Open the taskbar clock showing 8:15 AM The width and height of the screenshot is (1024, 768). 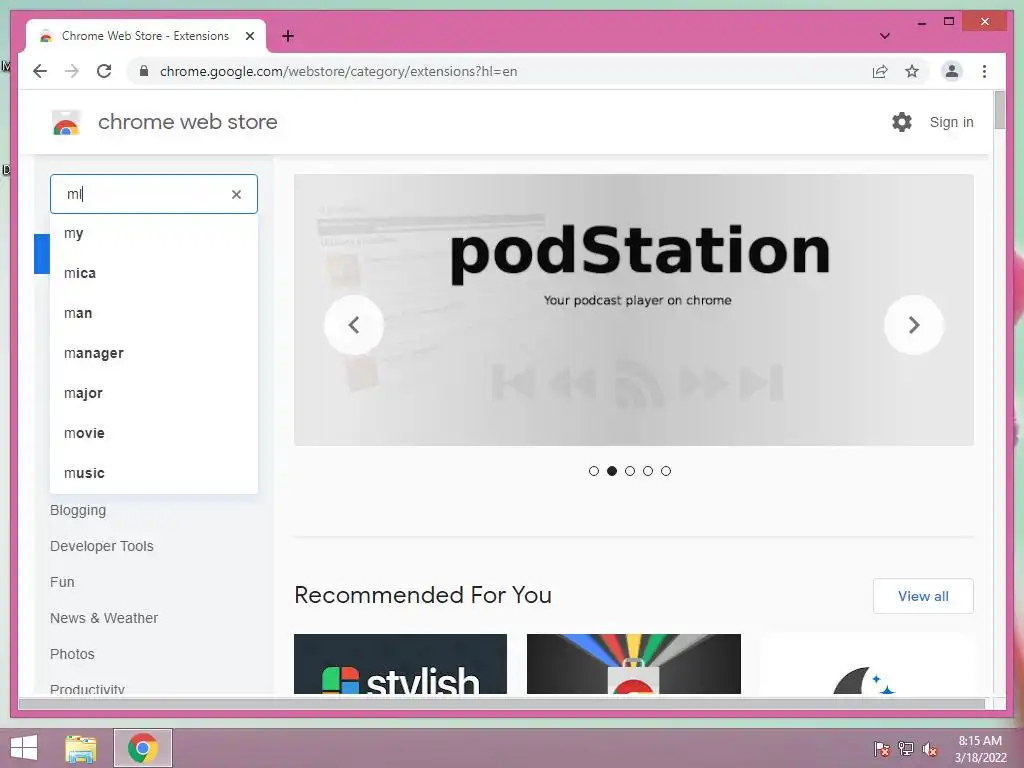click(980, 749)
